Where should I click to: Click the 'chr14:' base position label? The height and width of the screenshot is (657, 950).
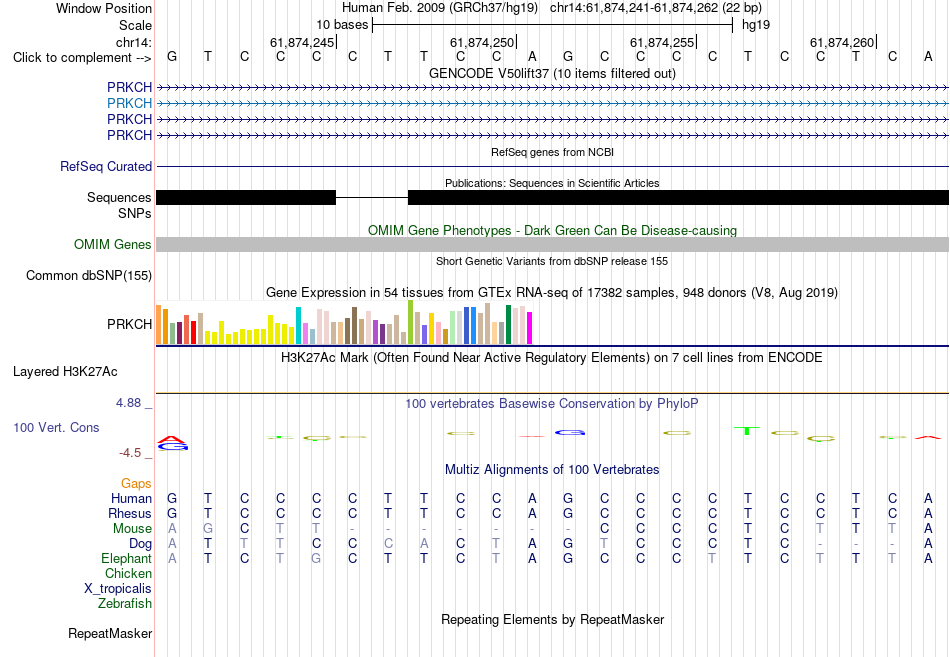click(x=133, y=42)
